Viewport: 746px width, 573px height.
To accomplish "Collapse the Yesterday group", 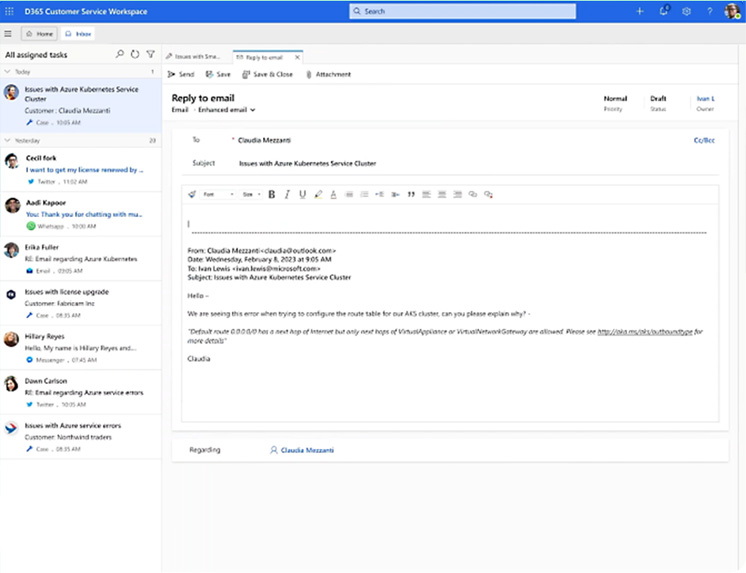I will [x=7, y=140].
